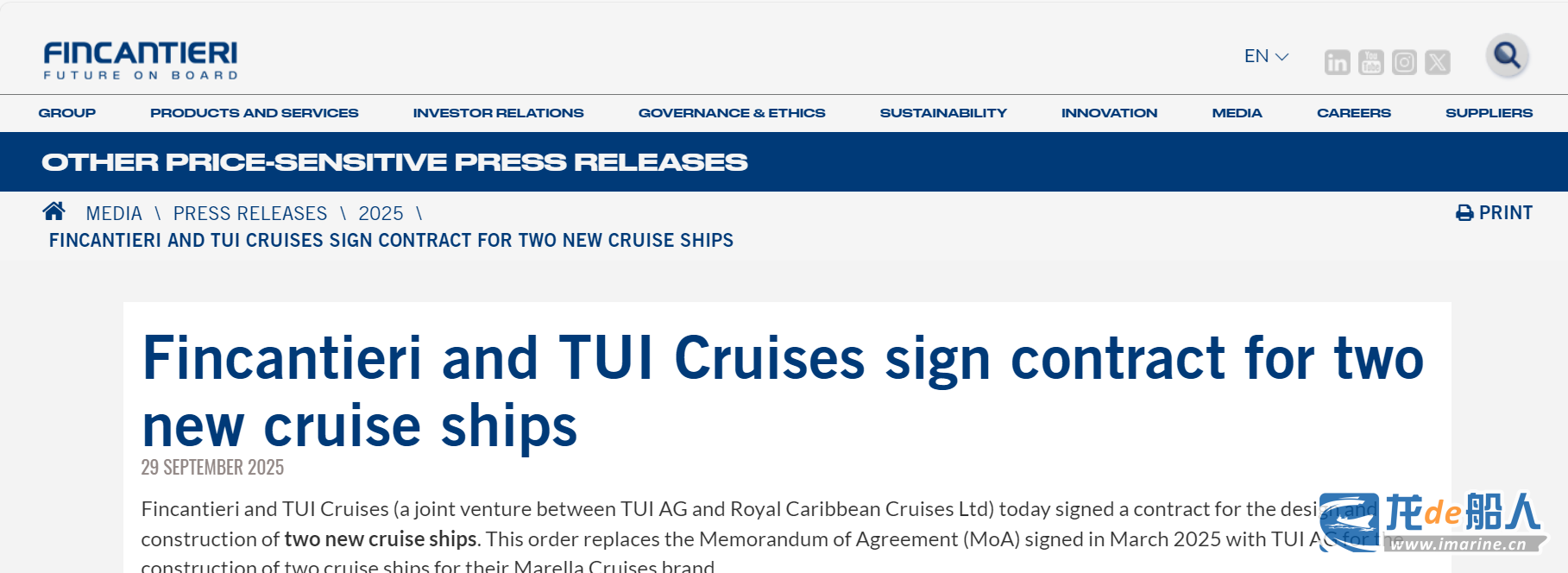Click the home breadcrumb icon
This screenshot has width=1568, height=573.
point(54,211)
